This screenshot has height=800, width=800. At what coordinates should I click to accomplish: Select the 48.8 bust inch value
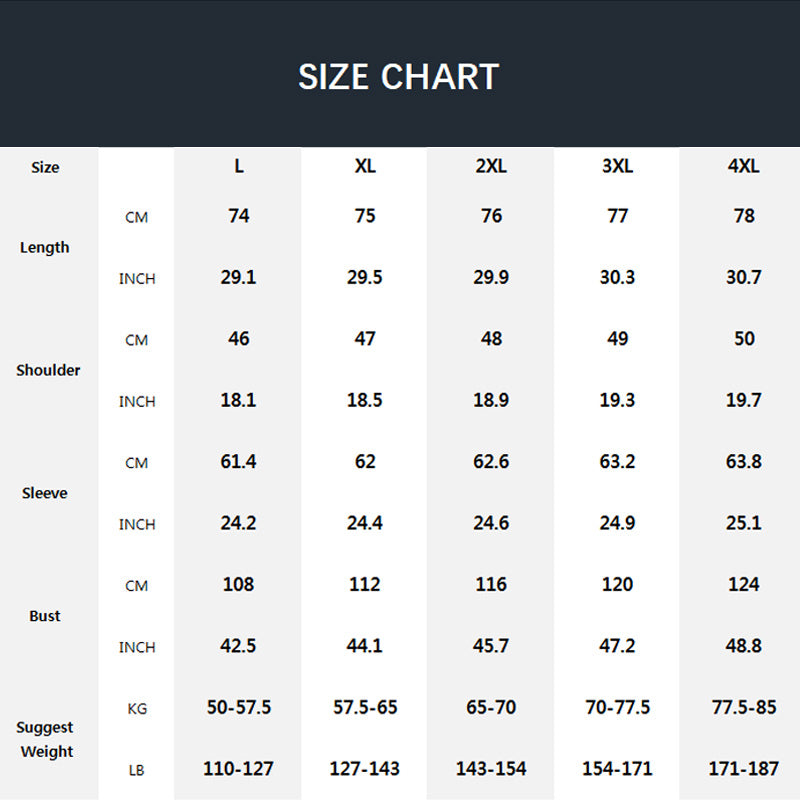[x=743, y=647]
